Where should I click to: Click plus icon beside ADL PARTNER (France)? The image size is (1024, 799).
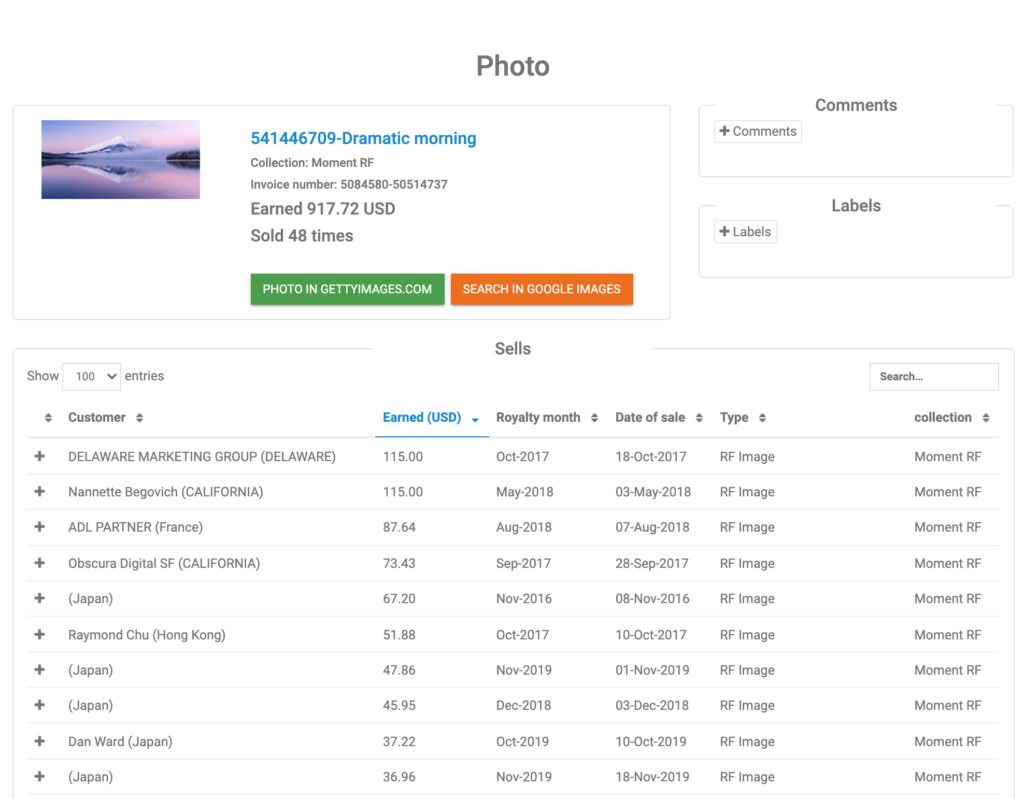(x=40, y=527)
